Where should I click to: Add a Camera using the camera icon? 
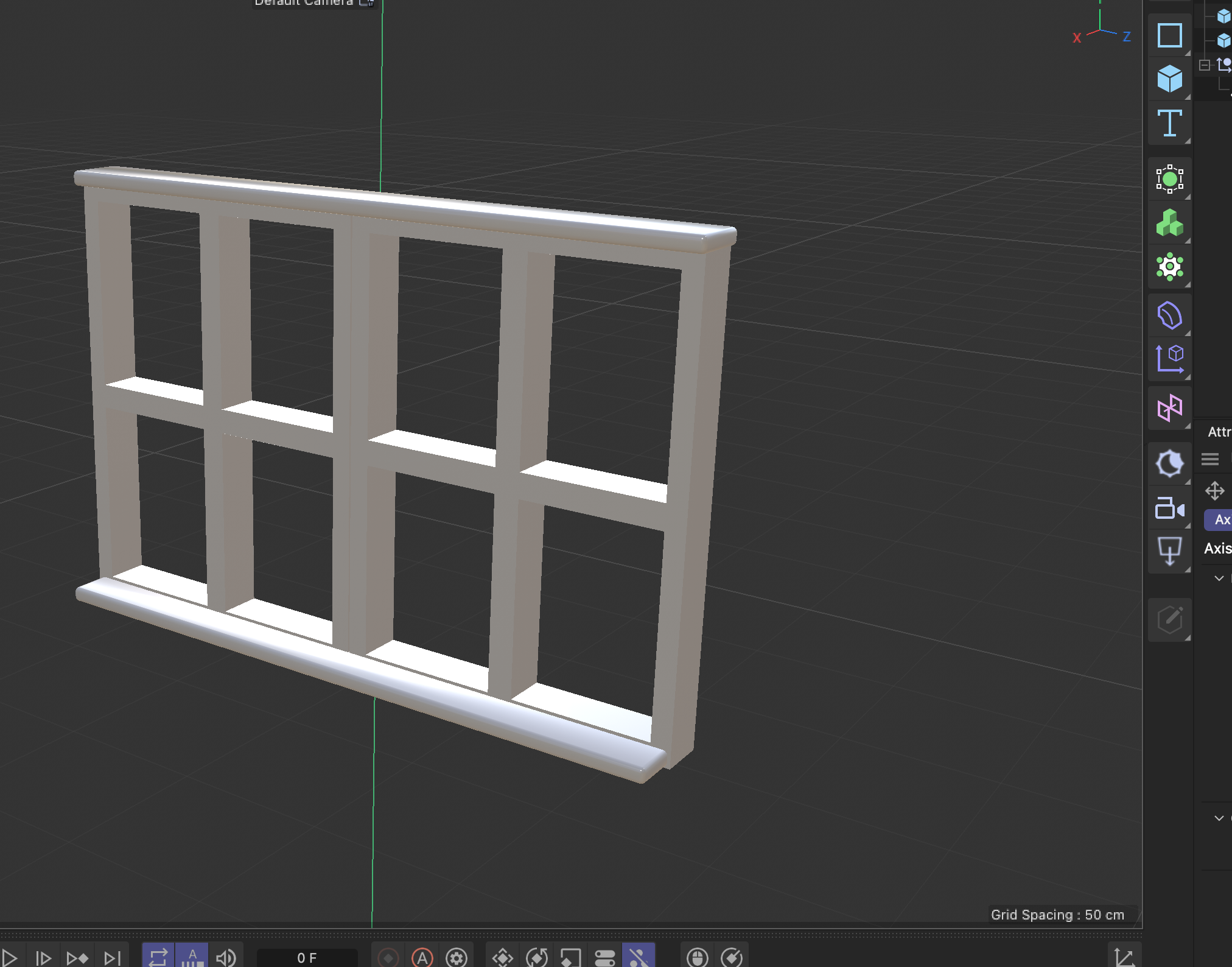tap(1169, 509)
